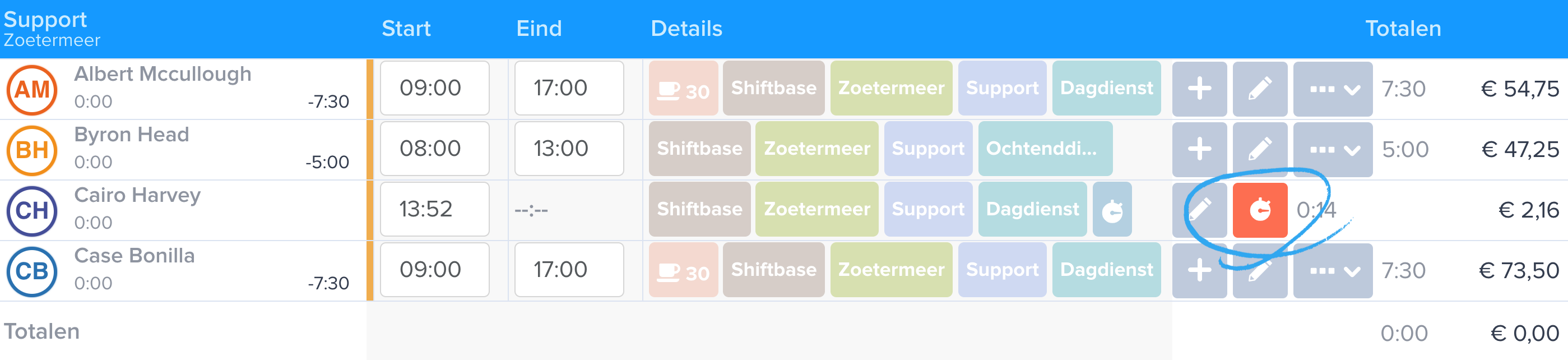Open the more options dropdown for Case Bonilla
1568x360 pixels.
tap(1333, 270)
